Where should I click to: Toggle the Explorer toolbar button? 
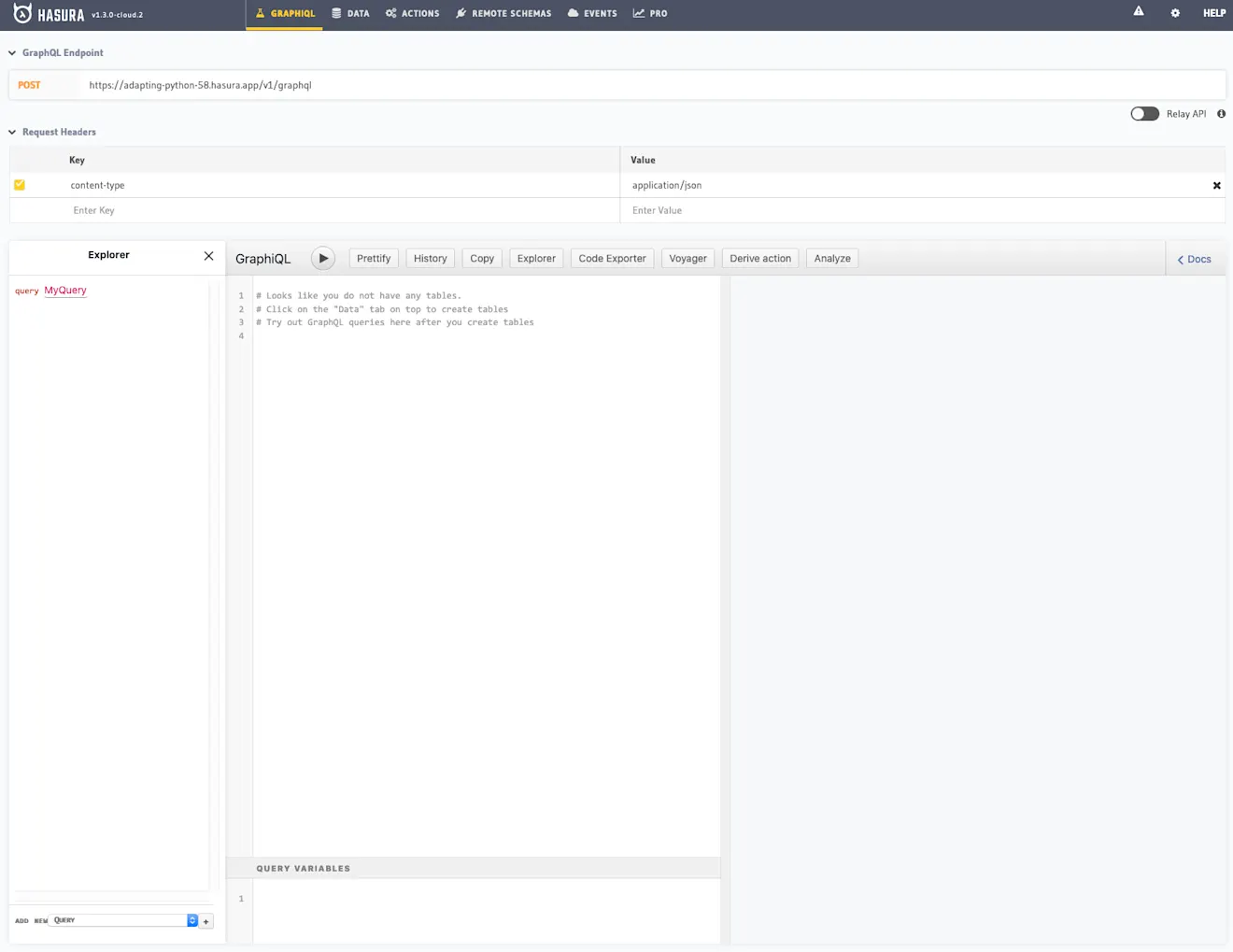click(x=536, y=259)
